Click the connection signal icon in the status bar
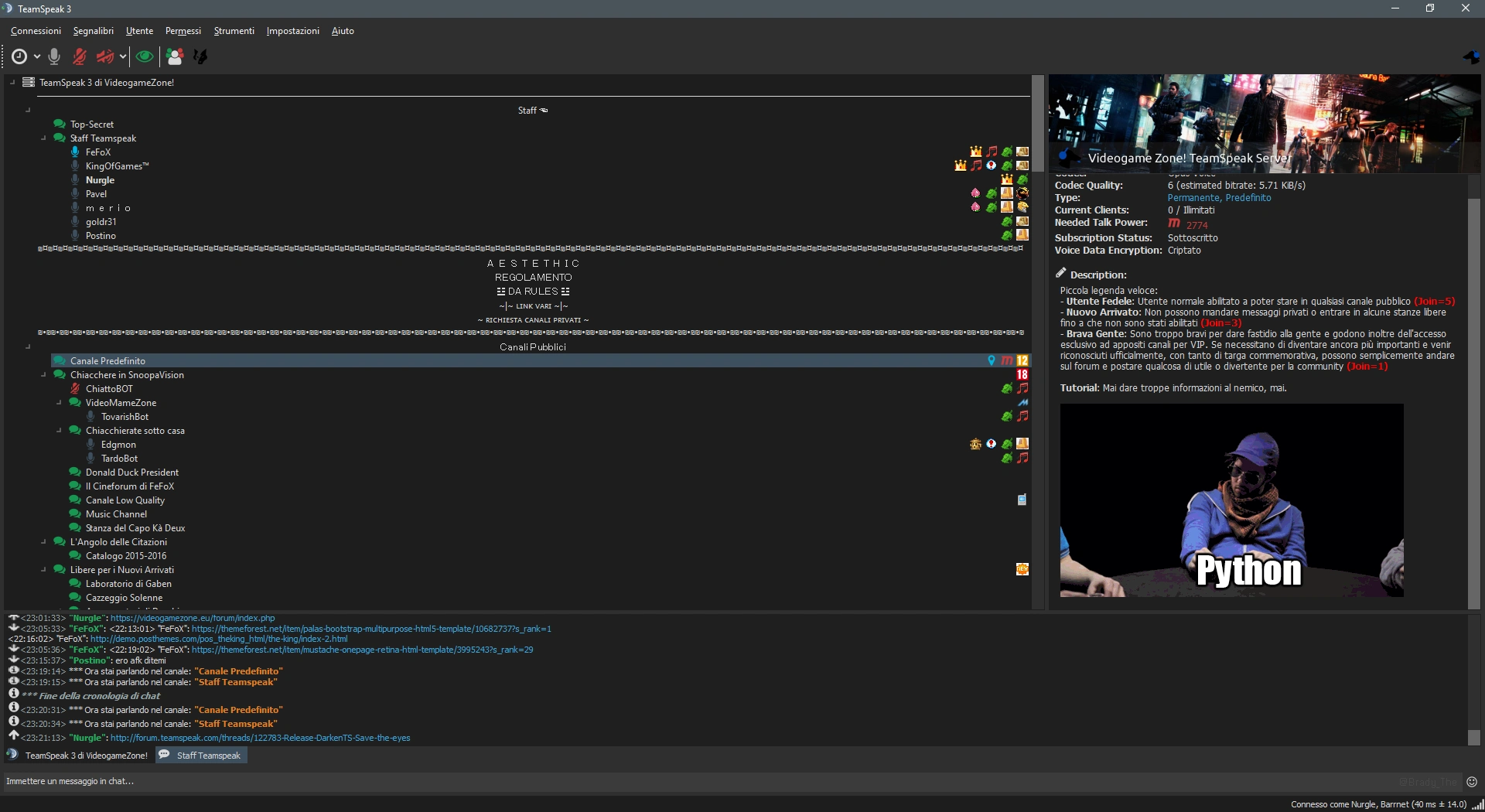1485x812 pixels. tap(1477, 804)
